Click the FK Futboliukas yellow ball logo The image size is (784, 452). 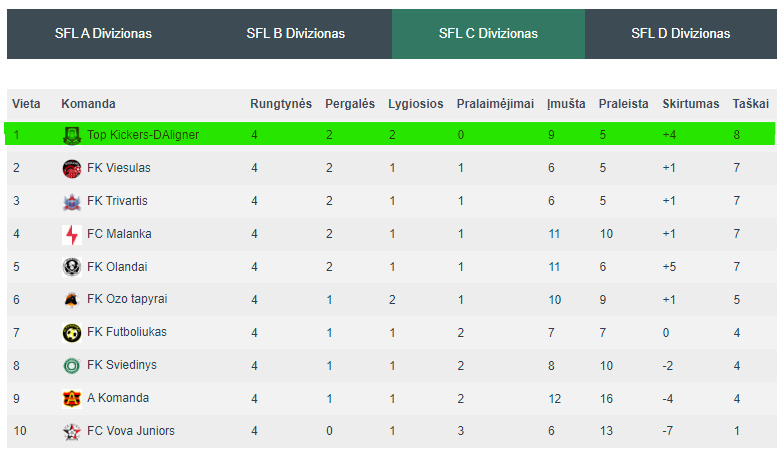[72, 333]
